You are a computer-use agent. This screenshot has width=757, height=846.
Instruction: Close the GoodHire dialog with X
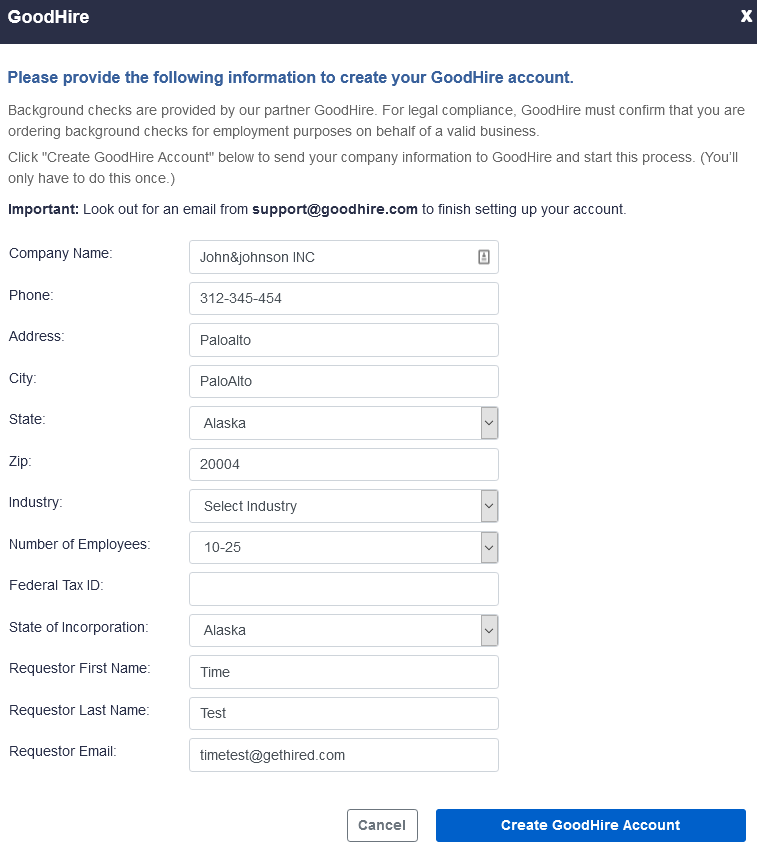(746, 16)
